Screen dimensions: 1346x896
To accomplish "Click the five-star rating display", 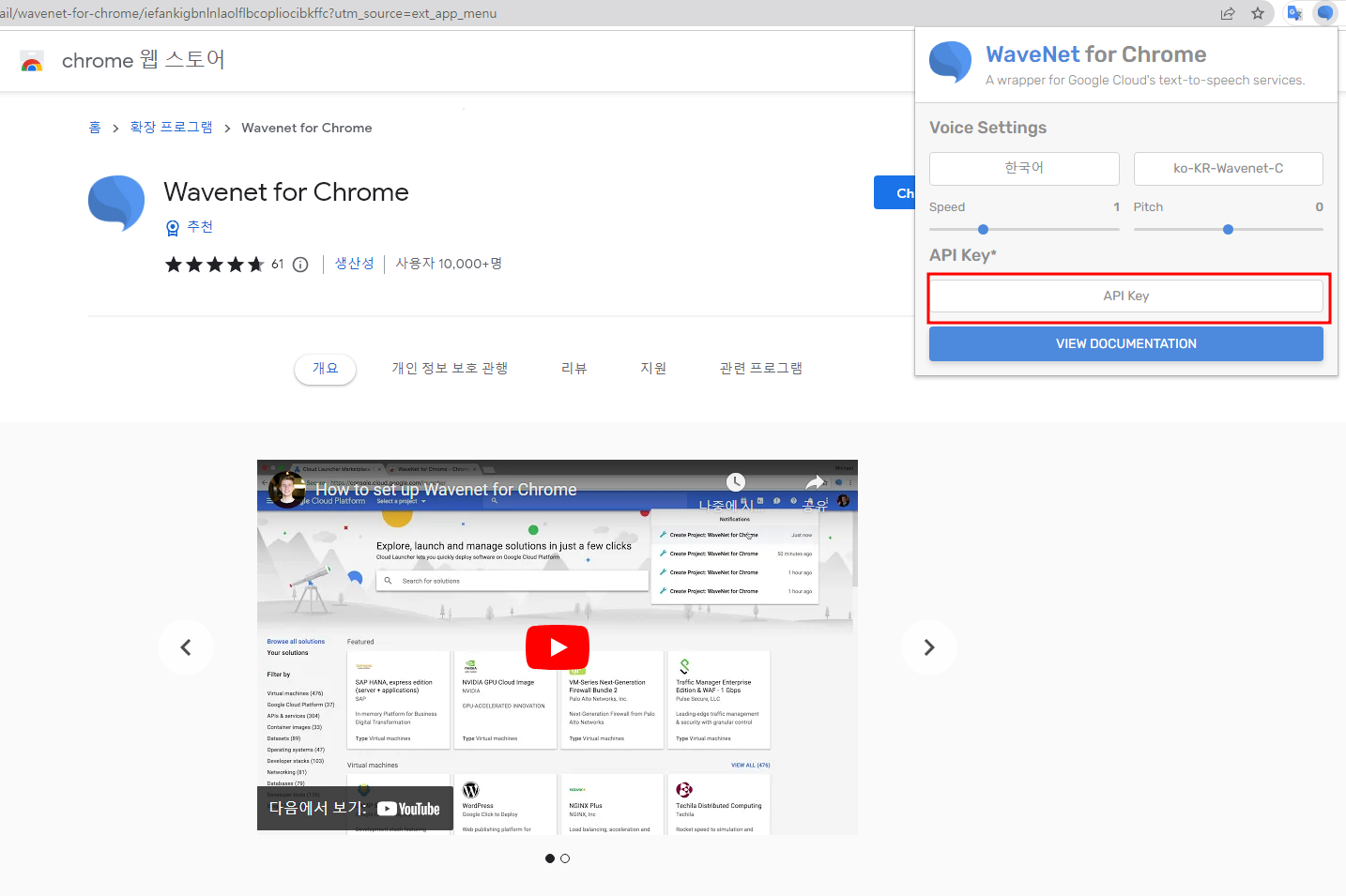I will (x=215, y=265).
